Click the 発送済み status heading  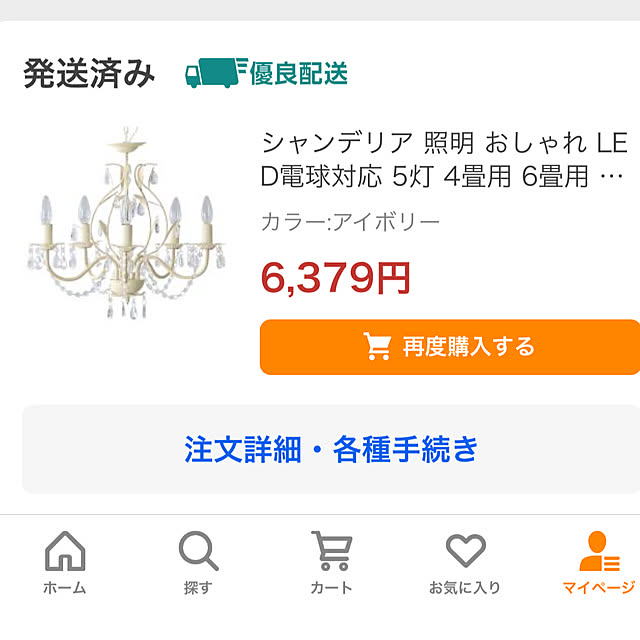point(89,74)
